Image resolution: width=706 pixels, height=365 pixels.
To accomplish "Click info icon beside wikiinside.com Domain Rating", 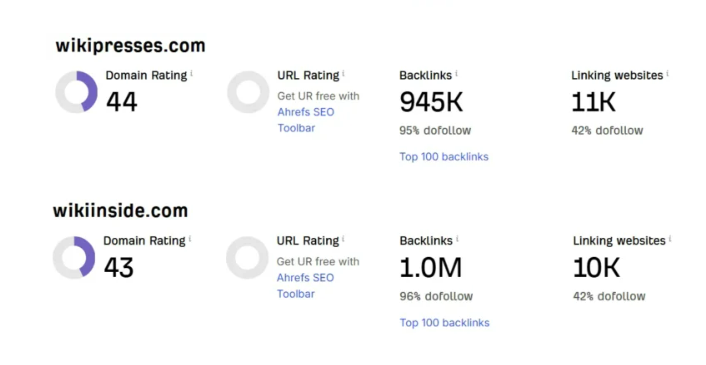I will pos(190,239).
